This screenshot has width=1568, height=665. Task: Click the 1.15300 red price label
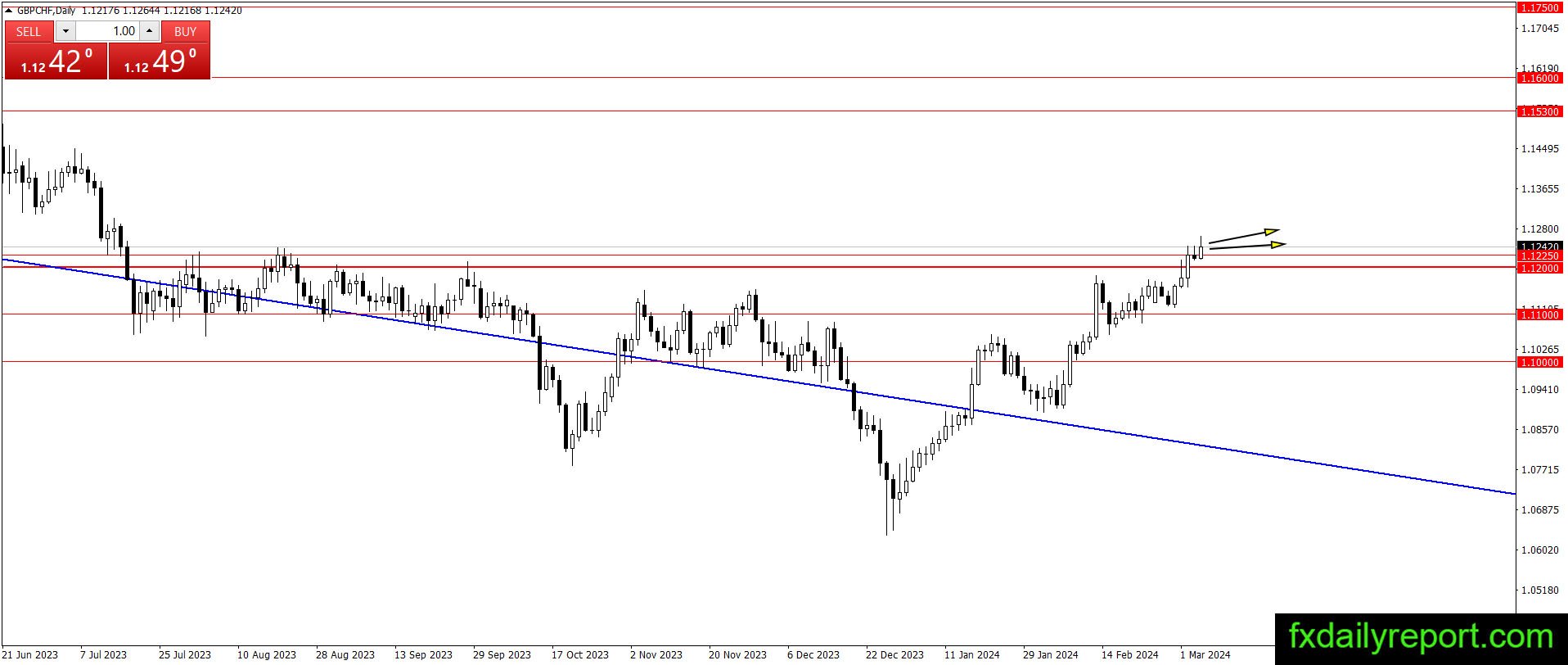tap(1539, 111)
